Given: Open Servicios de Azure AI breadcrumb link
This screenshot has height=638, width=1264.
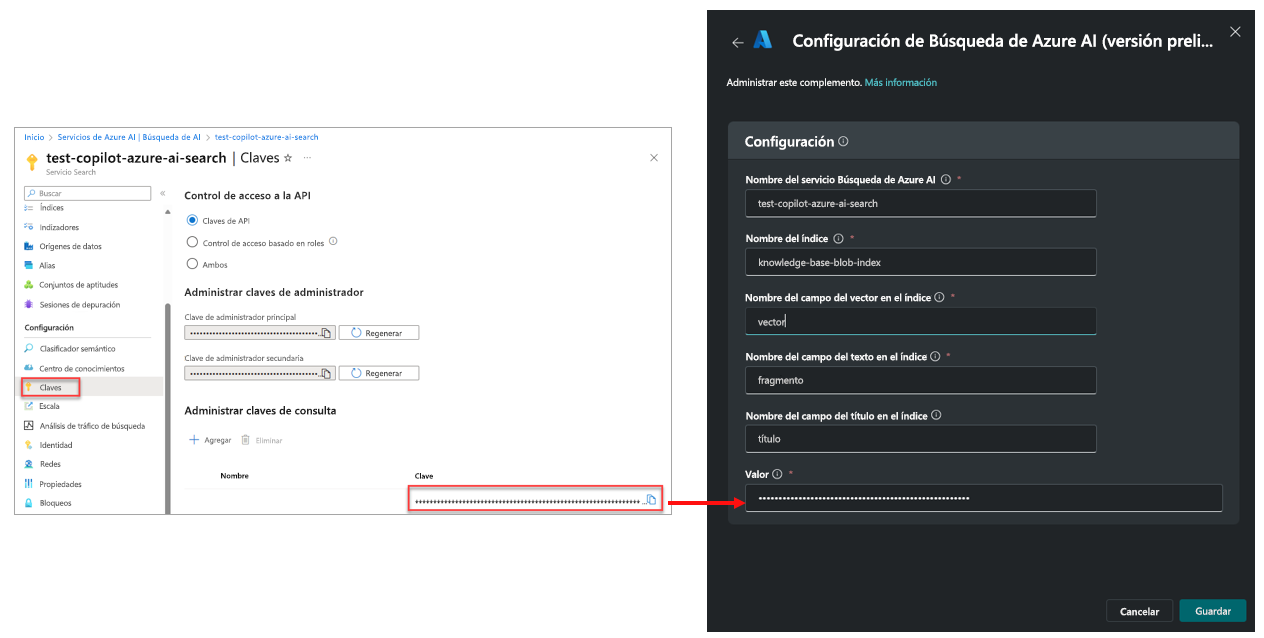Looking at the screenshot, I should tap(81, 136).
